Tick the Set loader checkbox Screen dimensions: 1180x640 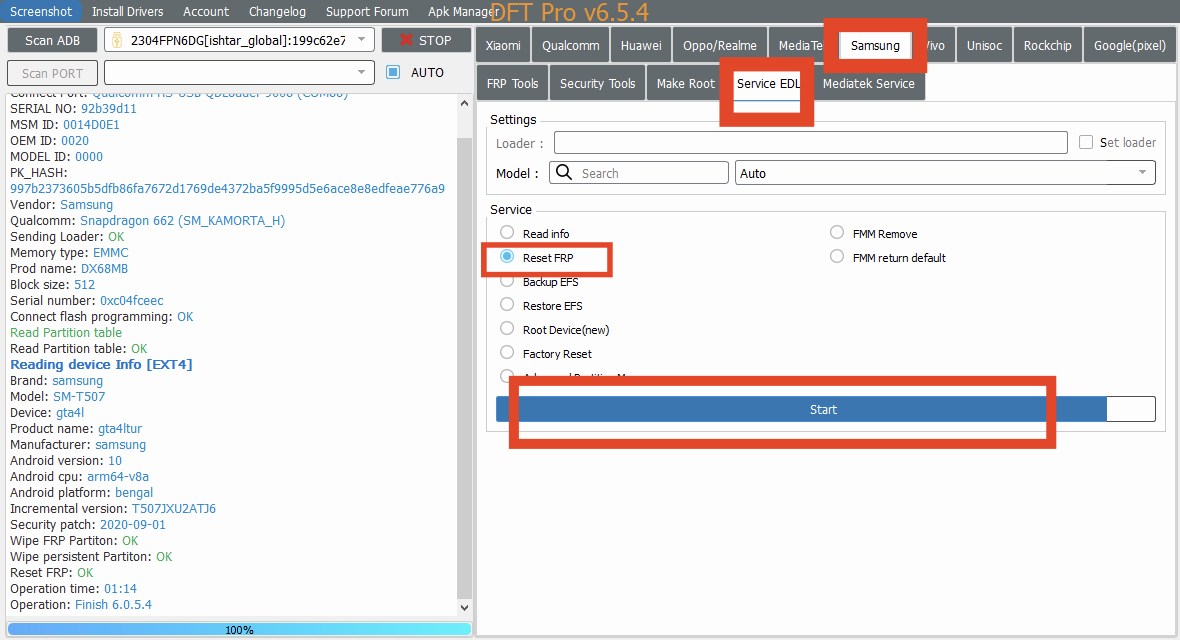tap(1086, 143)
